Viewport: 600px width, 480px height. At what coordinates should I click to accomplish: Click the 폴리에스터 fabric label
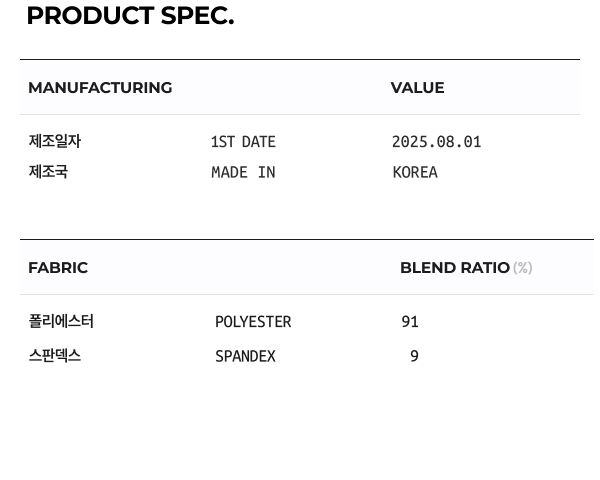click(61, 322)
